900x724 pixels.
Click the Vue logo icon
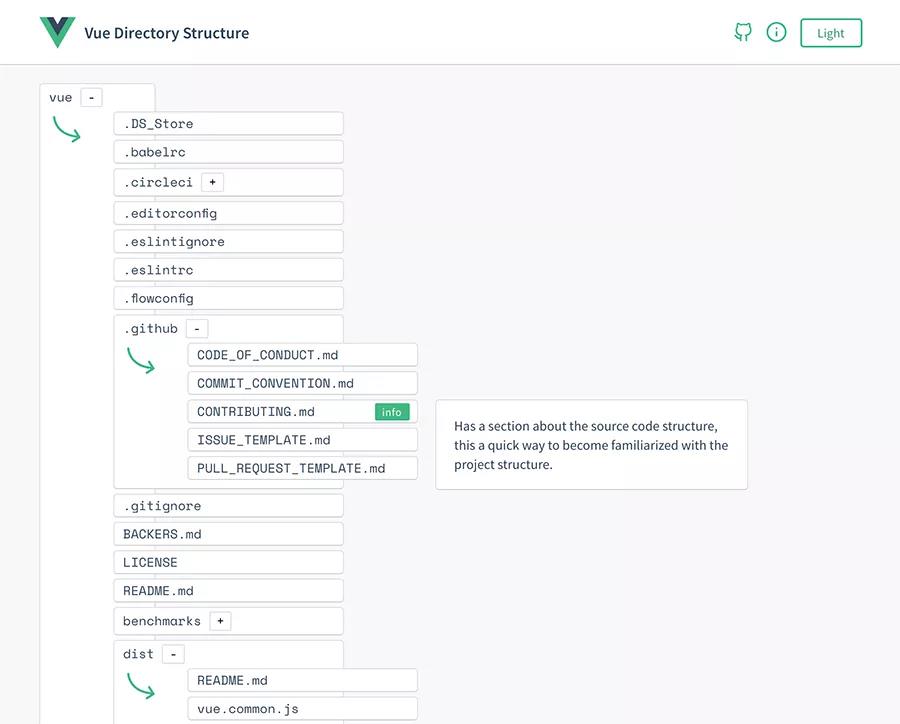click(x=57, y=33)
